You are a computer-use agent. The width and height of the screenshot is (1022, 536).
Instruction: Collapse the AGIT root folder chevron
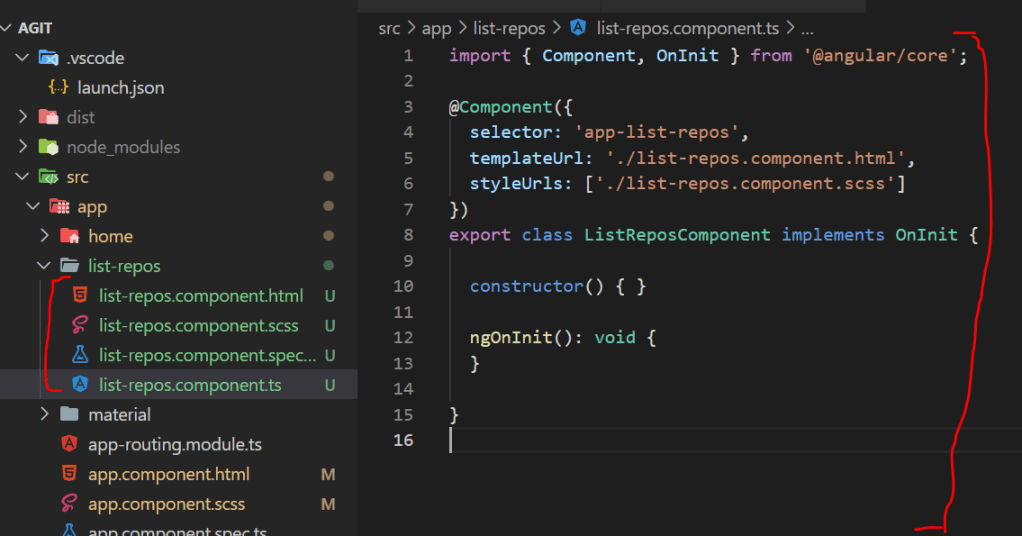point(7,29)
